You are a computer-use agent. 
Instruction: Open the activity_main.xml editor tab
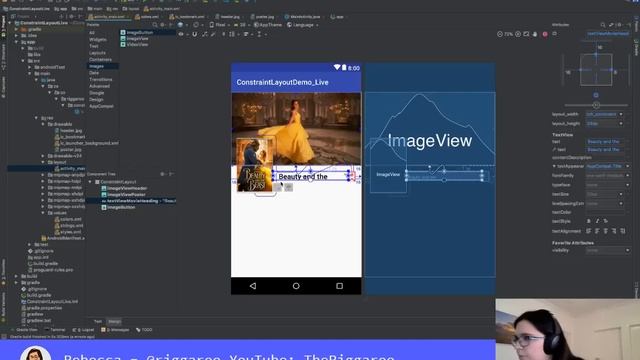coord(108,17)
